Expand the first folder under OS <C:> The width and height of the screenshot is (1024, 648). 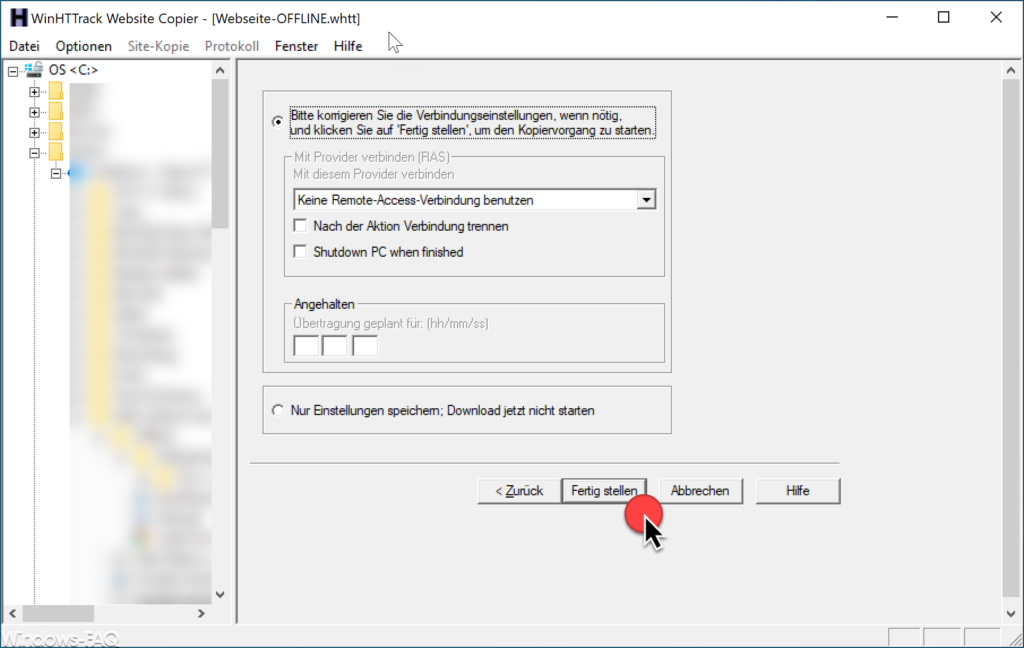pyautogui.click(x=35, y=92)
